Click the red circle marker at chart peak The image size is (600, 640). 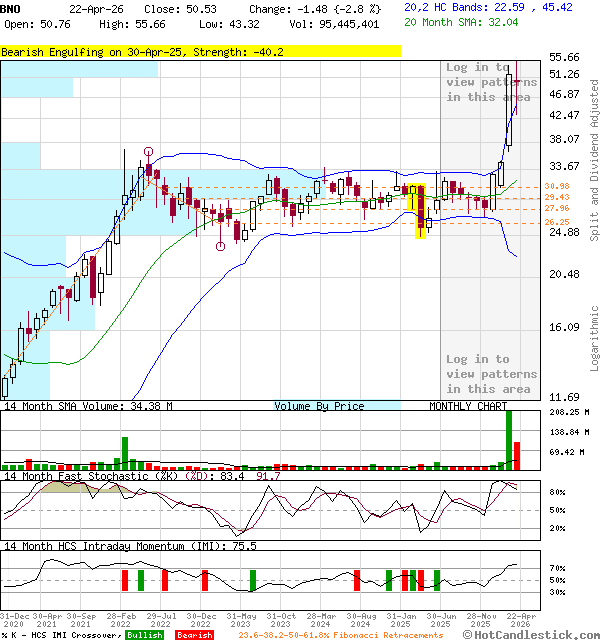point(148,152)
